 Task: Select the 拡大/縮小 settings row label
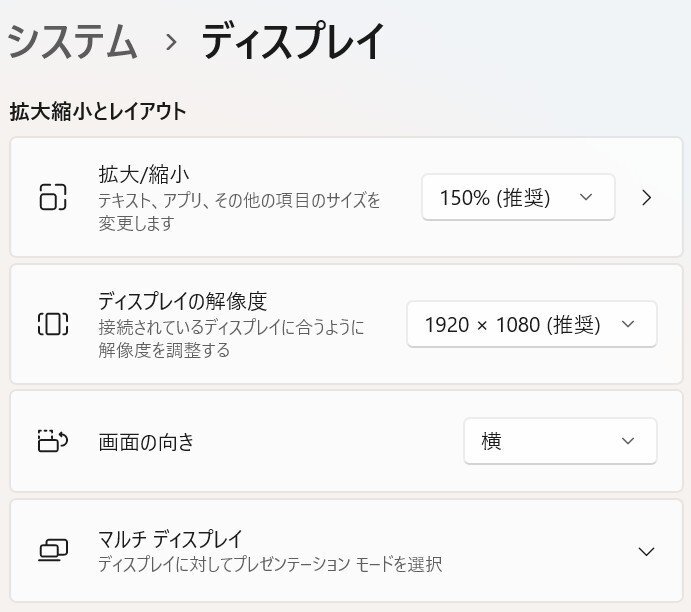click(144, 174)
